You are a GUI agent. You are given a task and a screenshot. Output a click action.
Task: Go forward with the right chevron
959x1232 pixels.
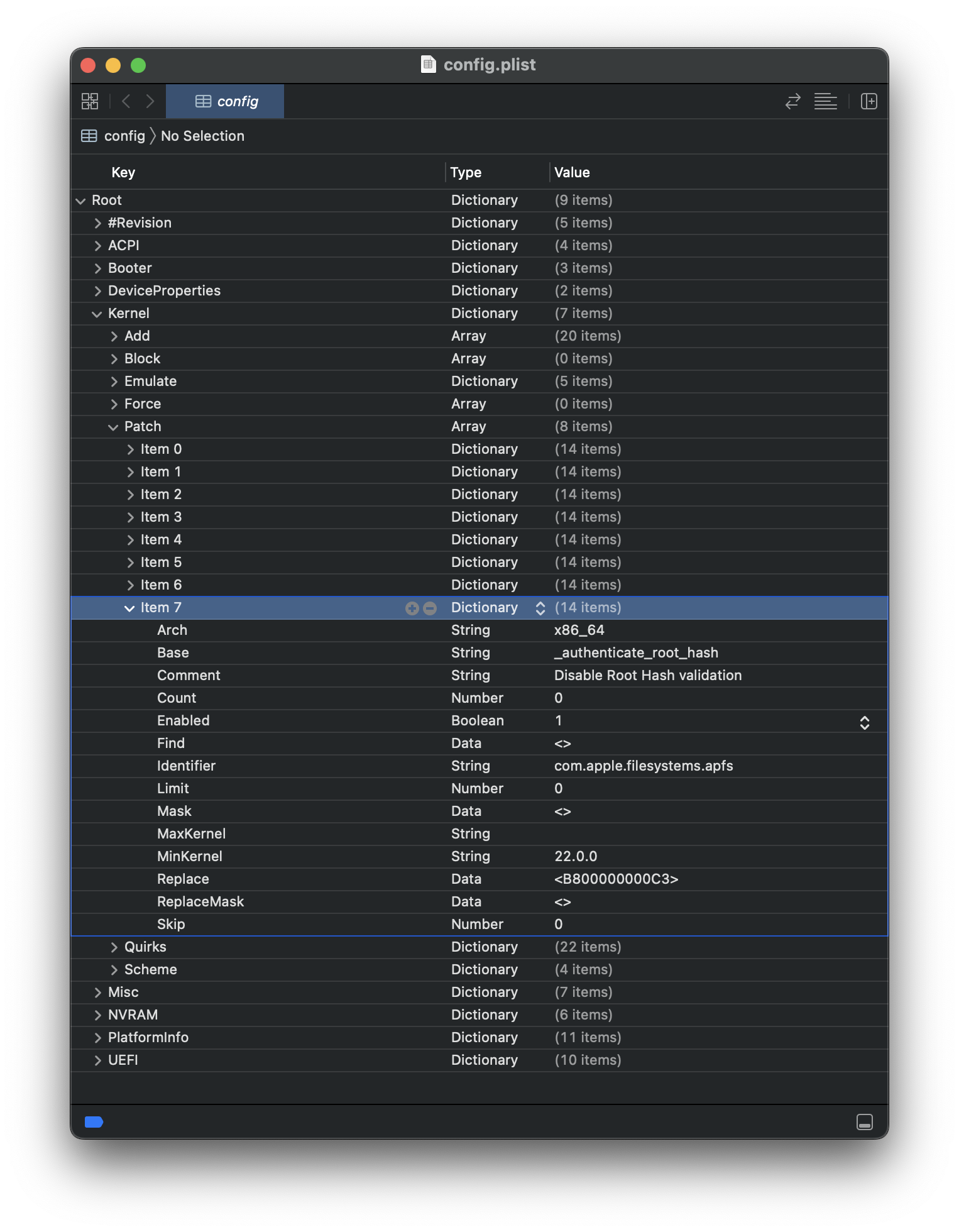(x=150, y=101)
